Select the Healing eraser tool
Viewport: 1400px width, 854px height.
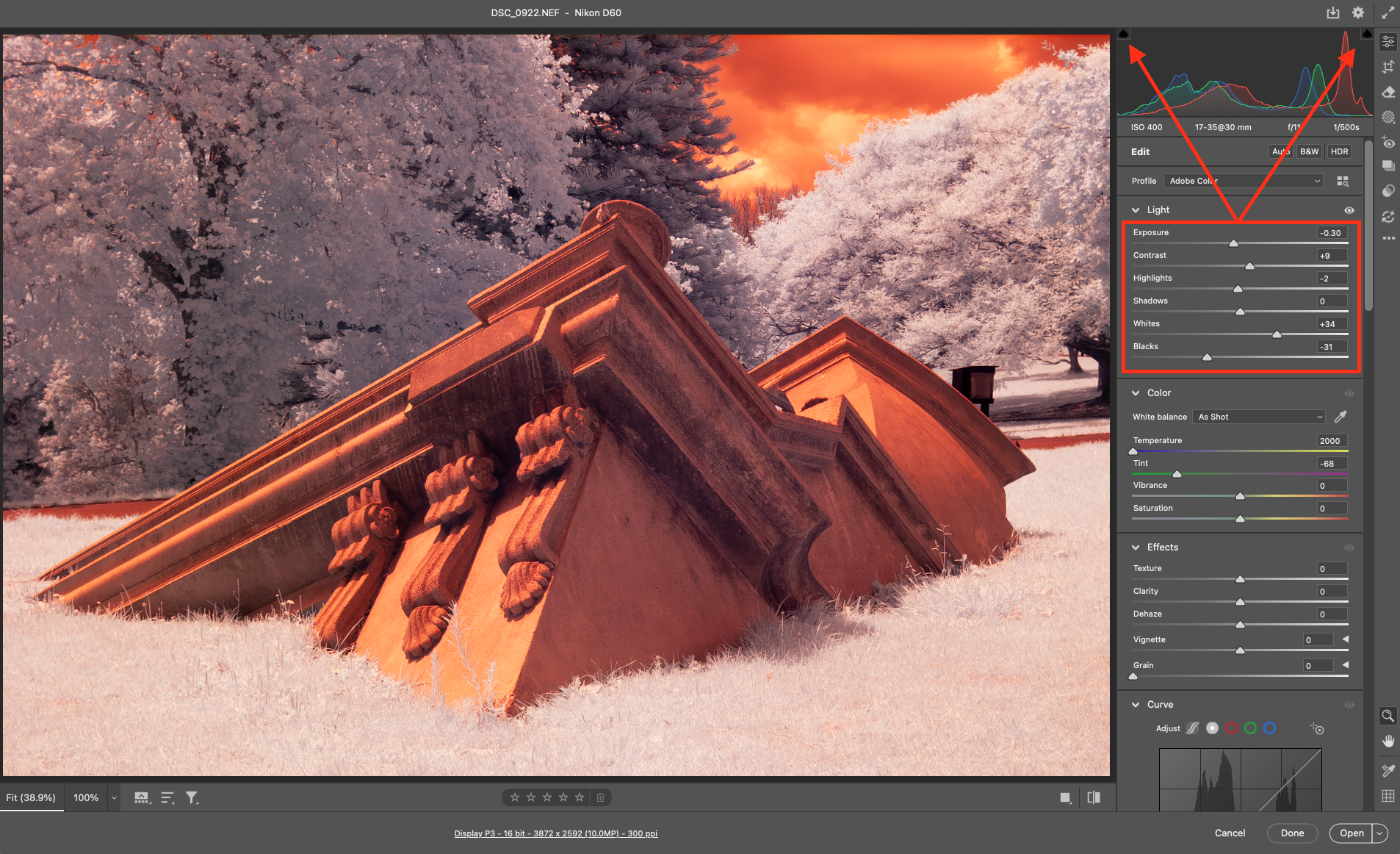(x=1388, y=92)
